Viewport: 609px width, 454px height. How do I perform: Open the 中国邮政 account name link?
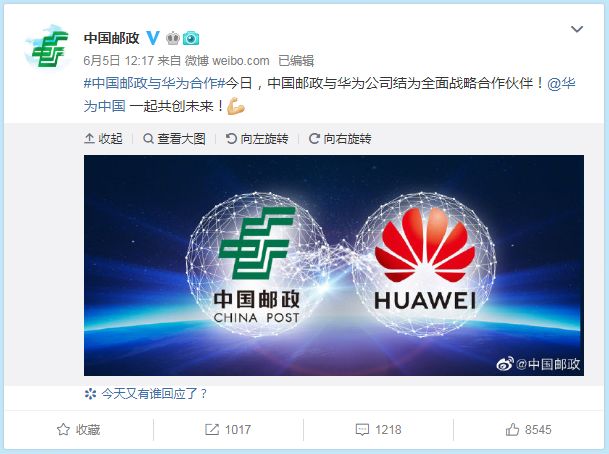112,38
